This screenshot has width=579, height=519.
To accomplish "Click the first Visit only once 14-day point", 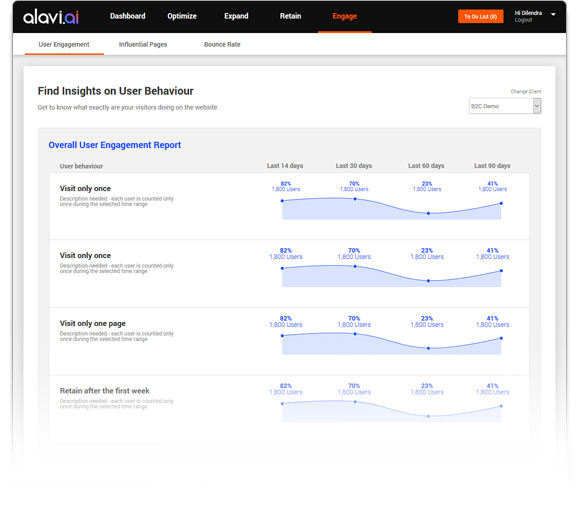I will (282, 201).
